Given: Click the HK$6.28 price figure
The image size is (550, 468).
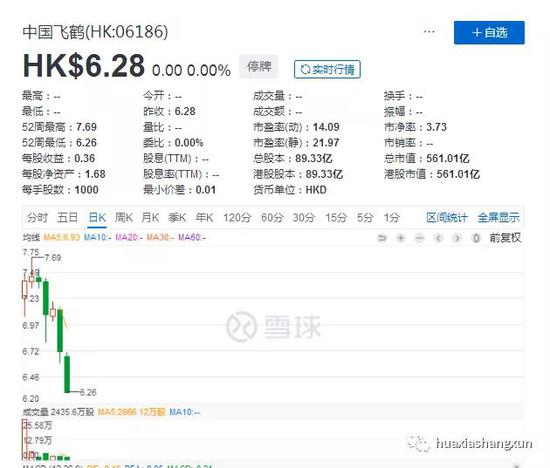Looking at the screenshot, I should 84,66.
